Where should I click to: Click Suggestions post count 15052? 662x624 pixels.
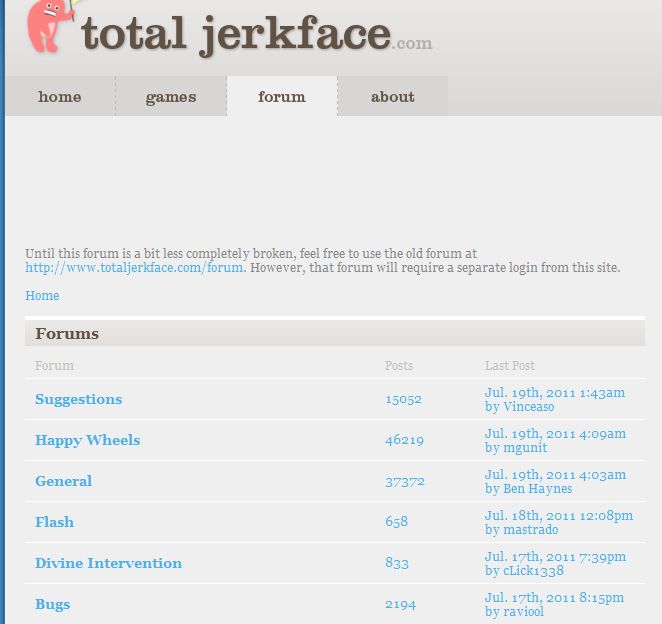[x=404, y=399]
